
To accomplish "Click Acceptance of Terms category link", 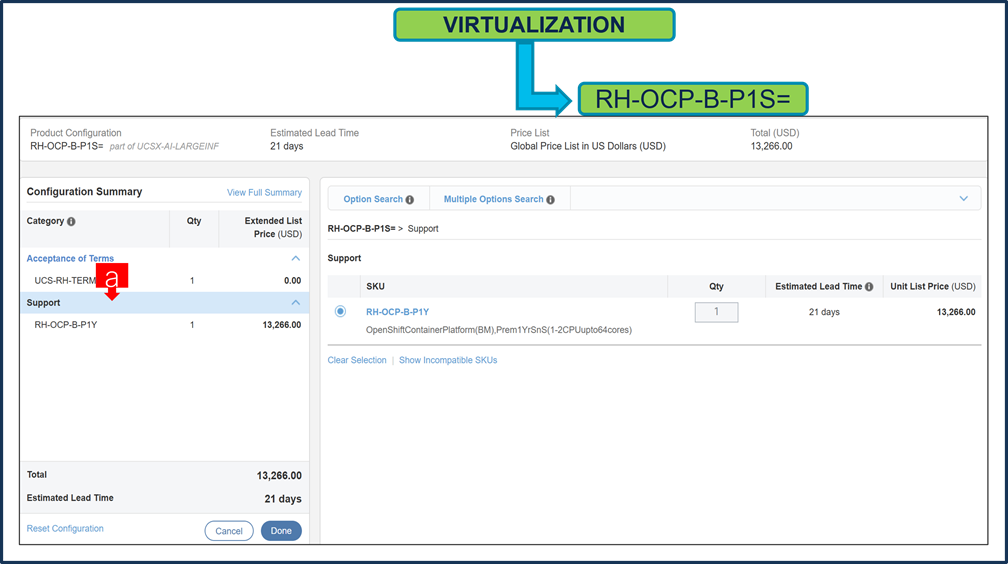I will [70, 259].
